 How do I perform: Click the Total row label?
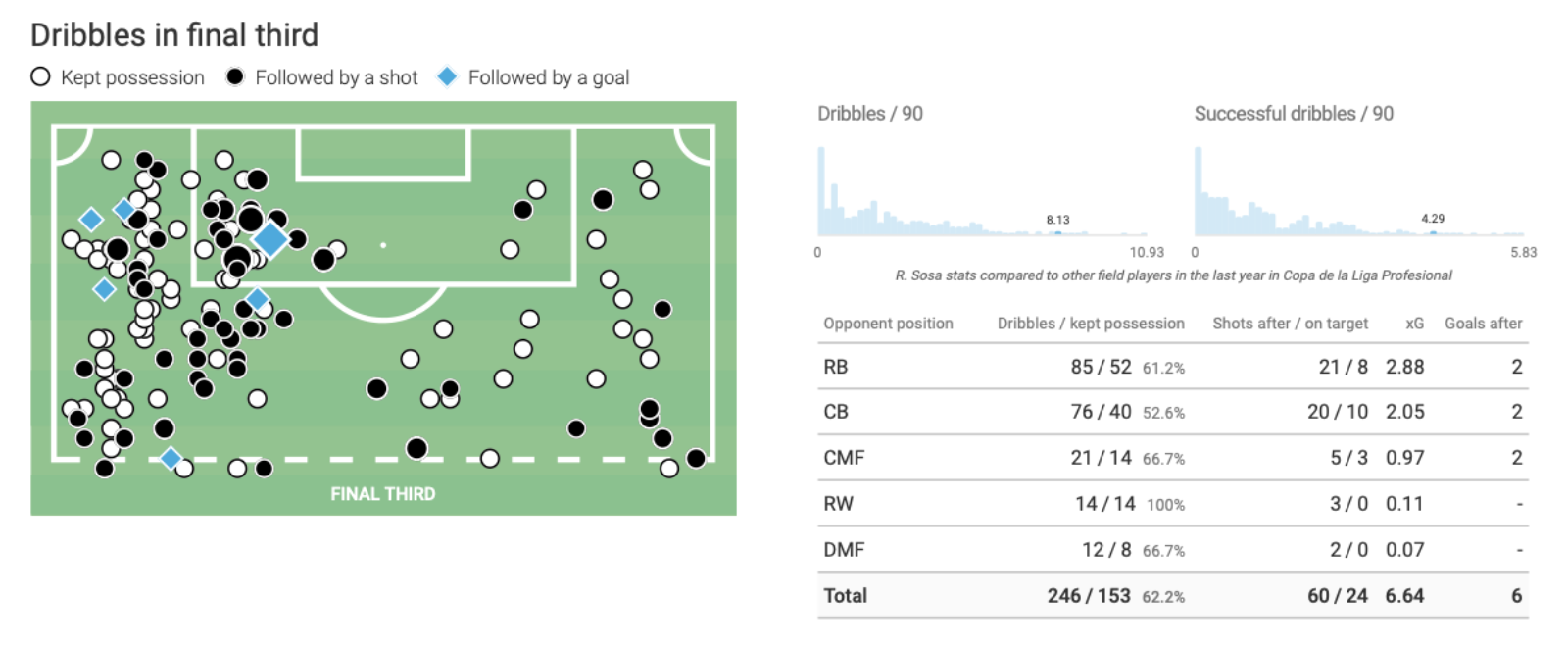[846, 596]
